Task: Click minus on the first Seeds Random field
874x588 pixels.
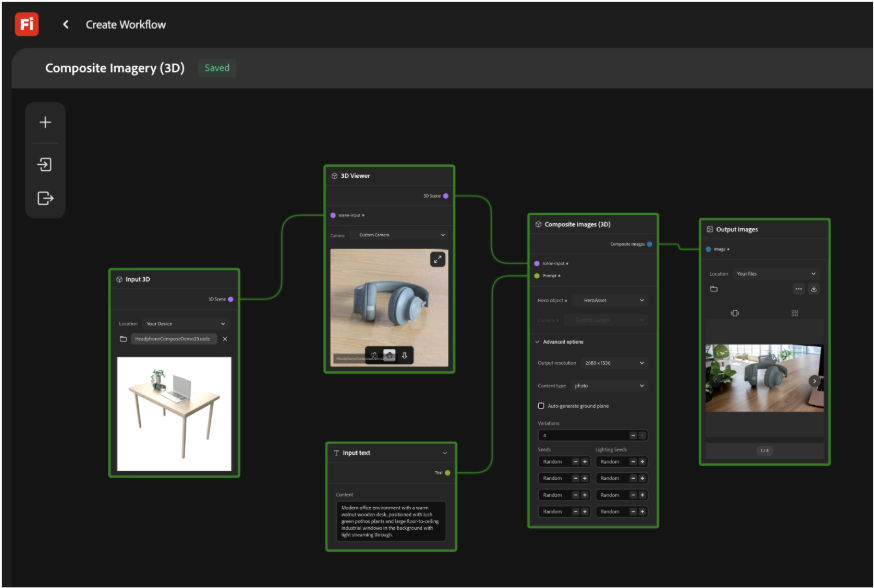Action: (x=576, y=461)
